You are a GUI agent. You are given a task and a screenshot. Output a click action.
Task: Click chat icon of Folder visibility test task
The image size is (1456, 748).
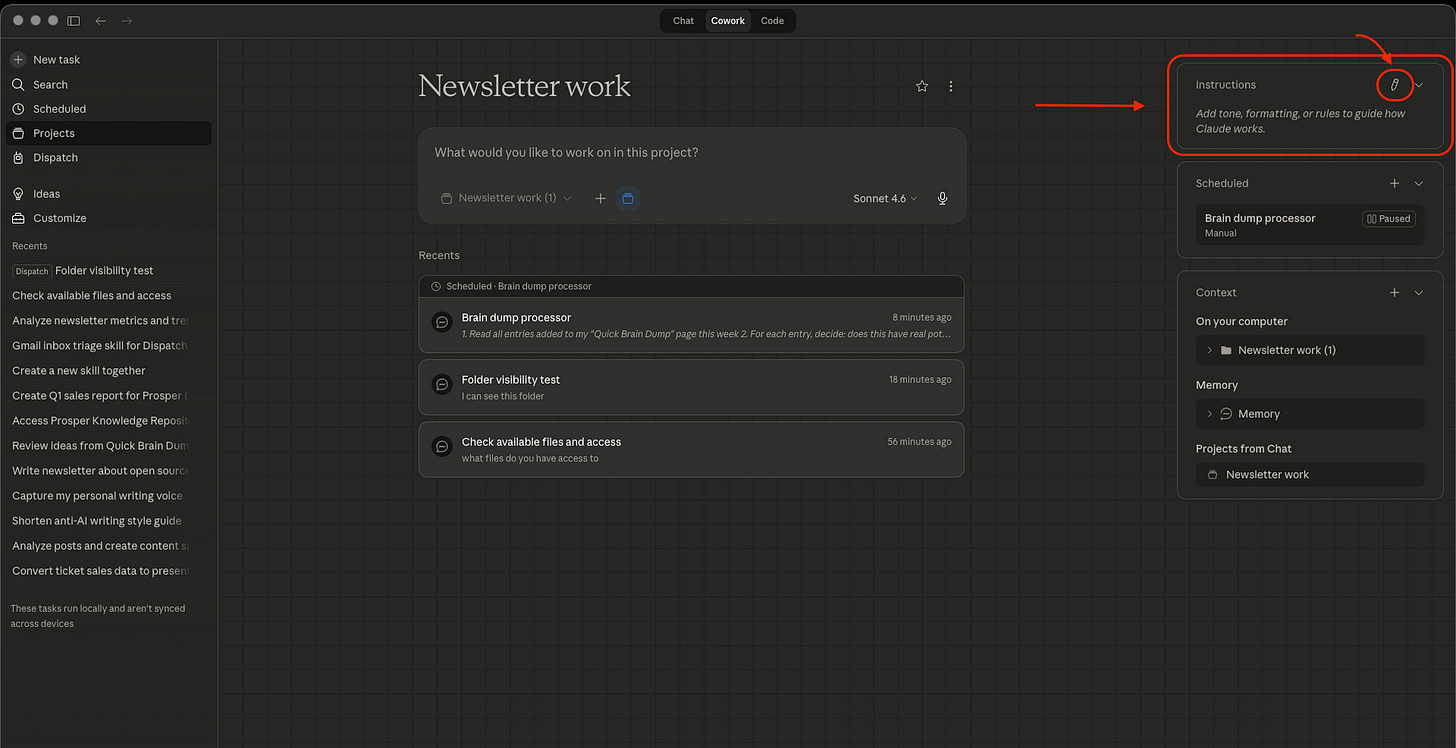click(x=442, y=384)
